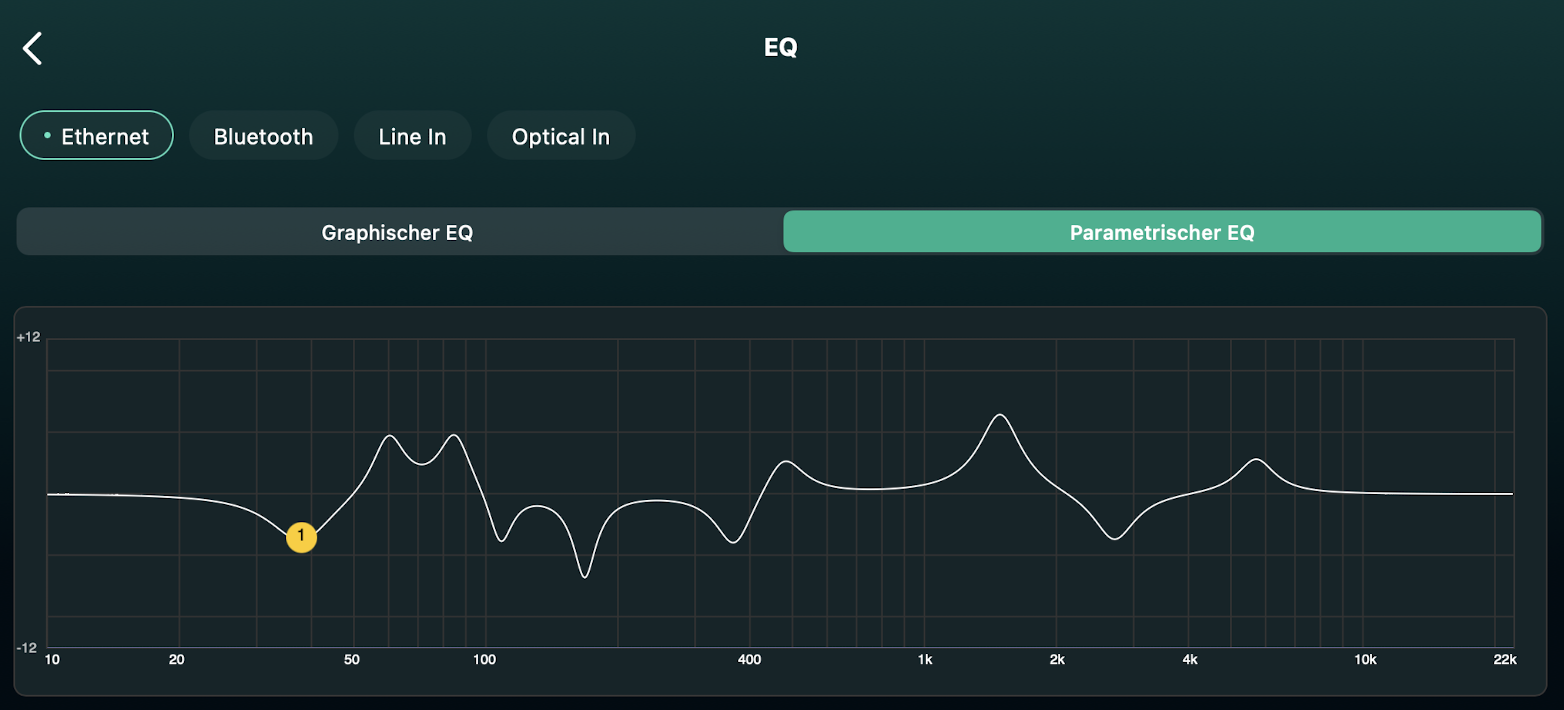Click the curve peak between 4k and 10k
Screen dimensions: 1564x710
[1257, 460]
